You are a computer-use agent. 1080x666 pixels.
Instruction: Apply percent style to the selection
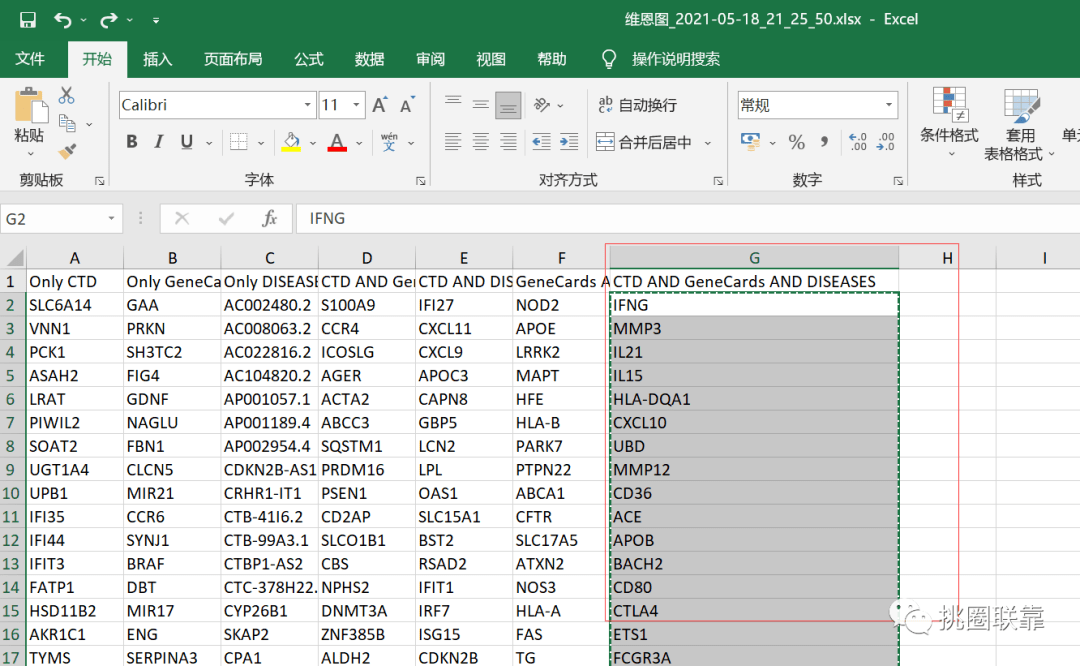[796, 142]
